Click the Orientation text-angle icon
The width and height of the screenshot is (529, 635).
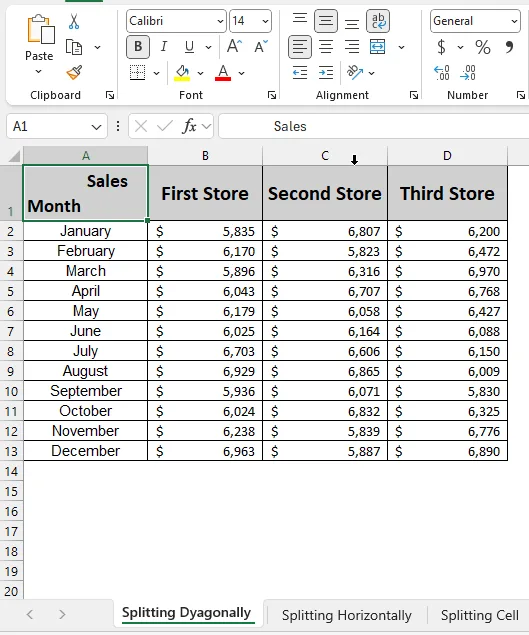355,73
